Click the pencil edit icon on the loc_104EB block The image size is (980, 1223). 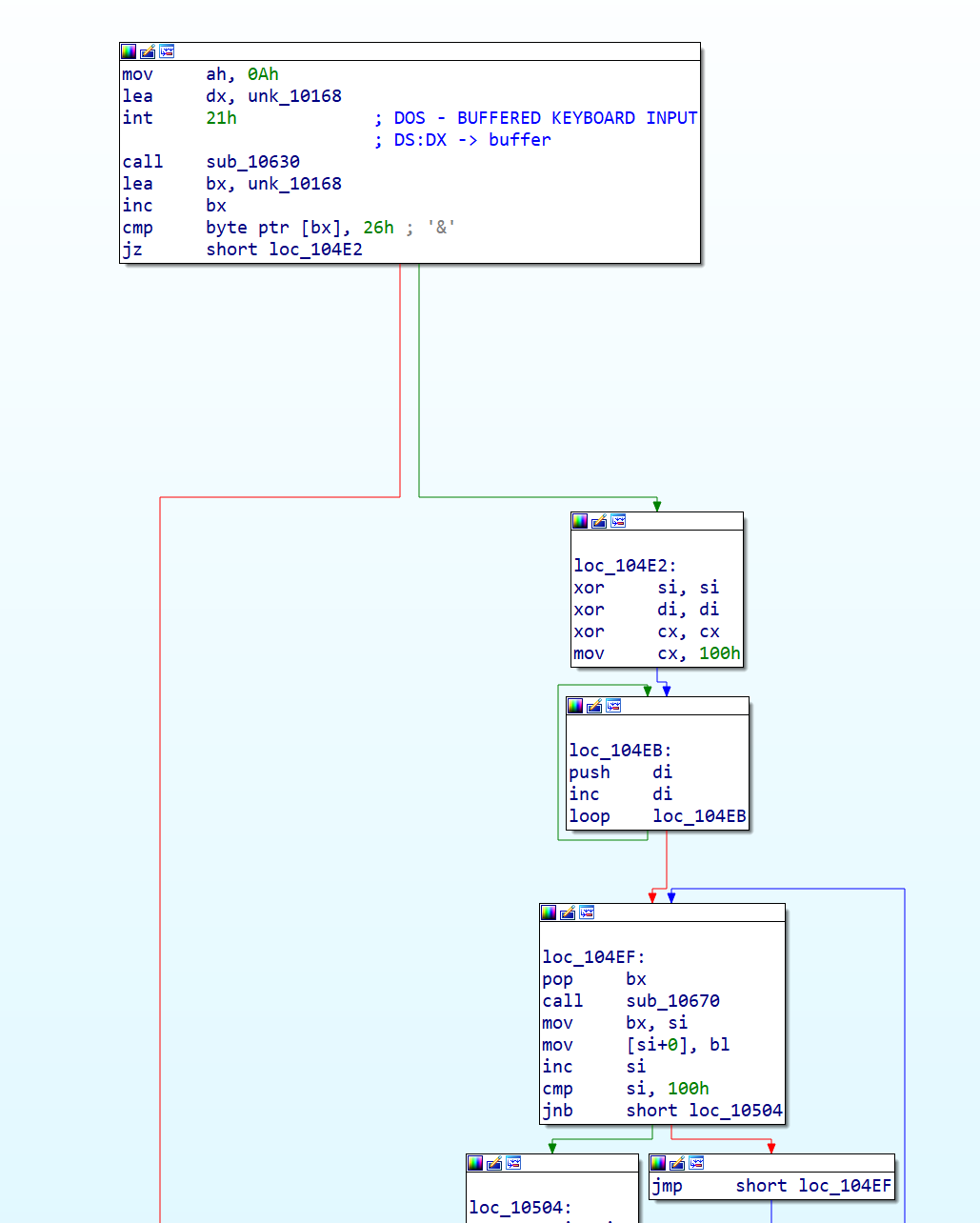click(x=594, y=706)
